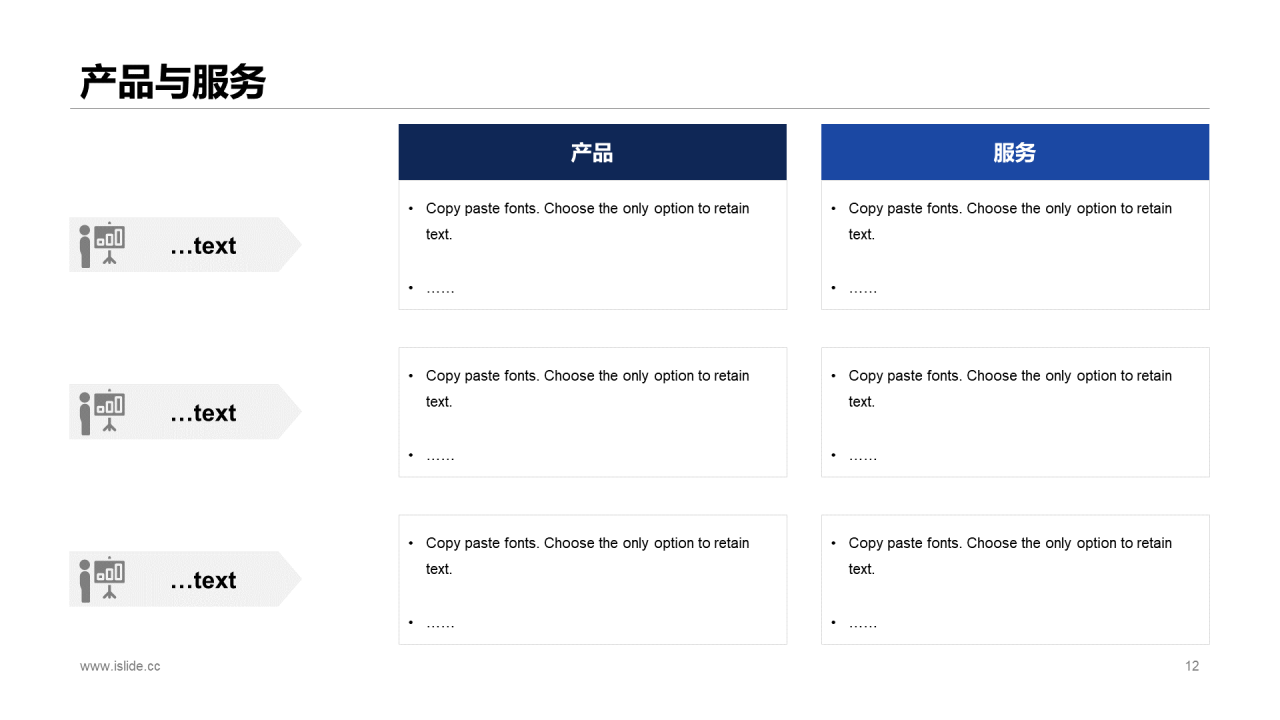Screen dimensions: 1280x720
Task: Select top text box under 服务
Action: 1015,245
